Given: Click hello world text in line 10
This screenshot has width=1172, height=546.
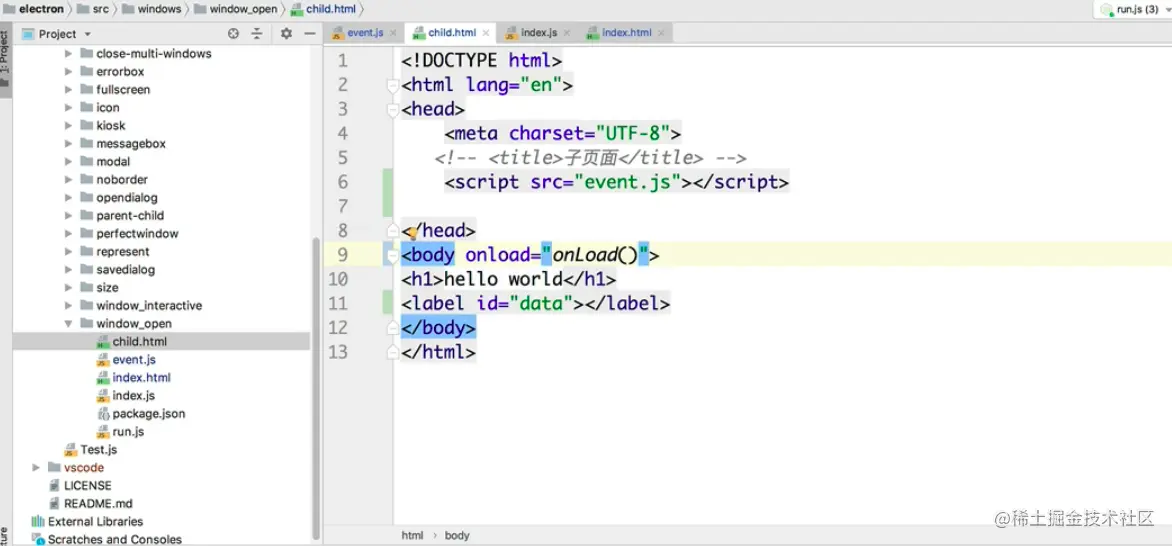Looking at the screenshot, I should [x=503, y=279].
